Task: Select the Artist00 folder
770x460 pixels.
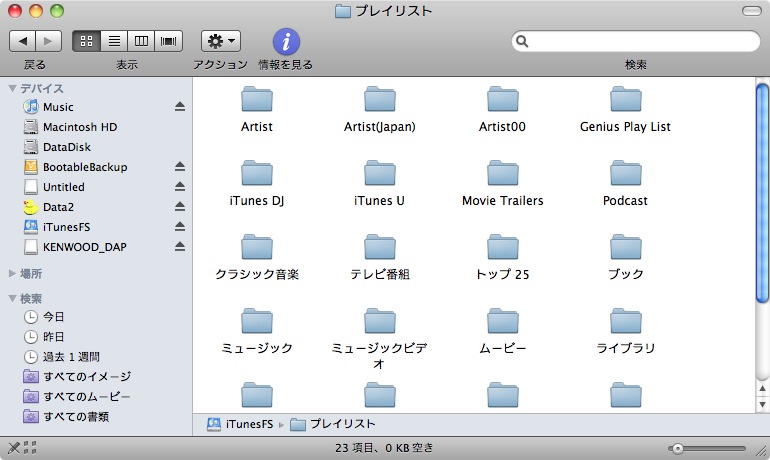Action: pos(502,100)
